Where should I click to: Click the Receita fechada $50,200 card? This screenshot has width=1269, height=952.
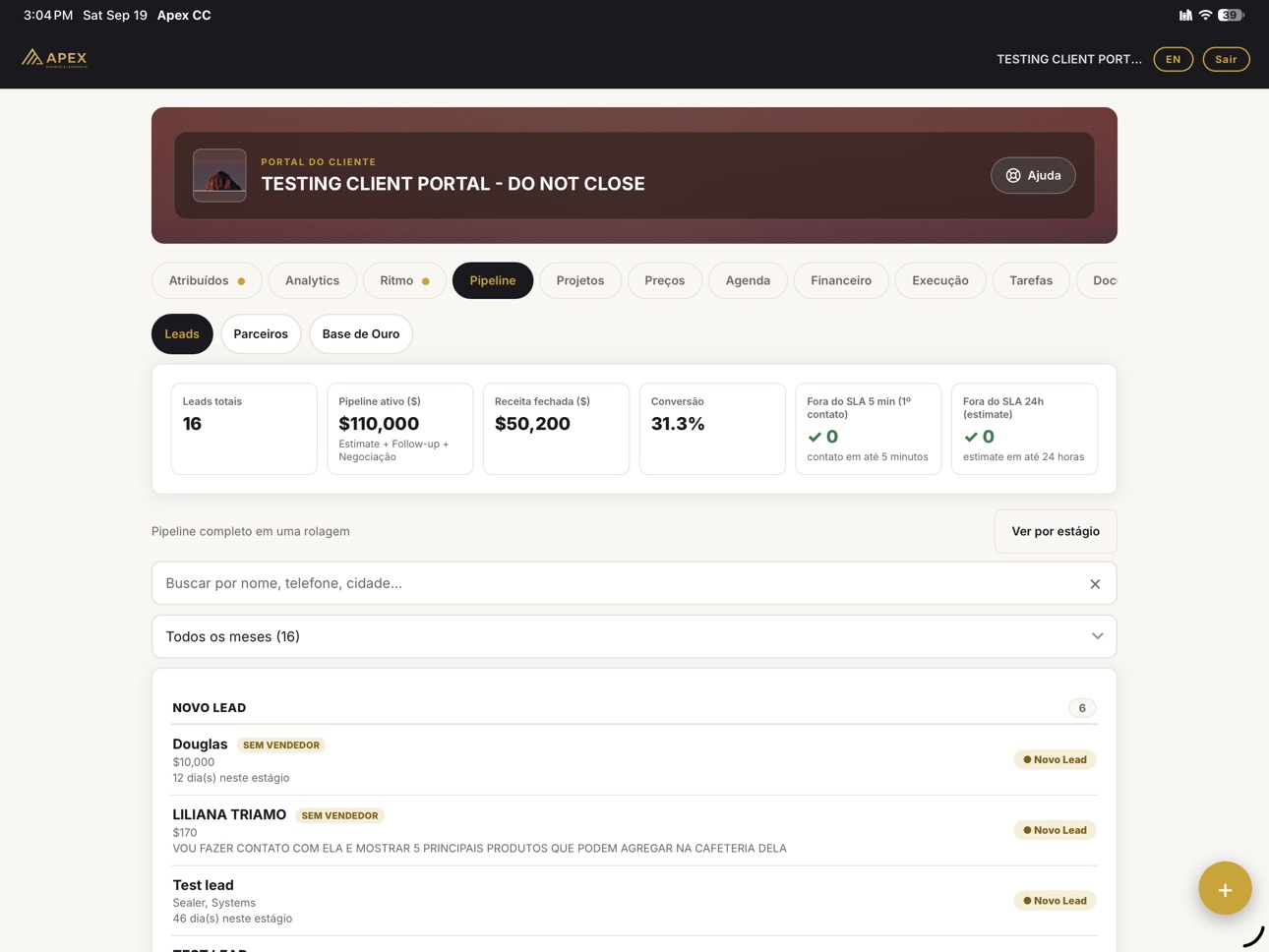click(x=556, y=429)
